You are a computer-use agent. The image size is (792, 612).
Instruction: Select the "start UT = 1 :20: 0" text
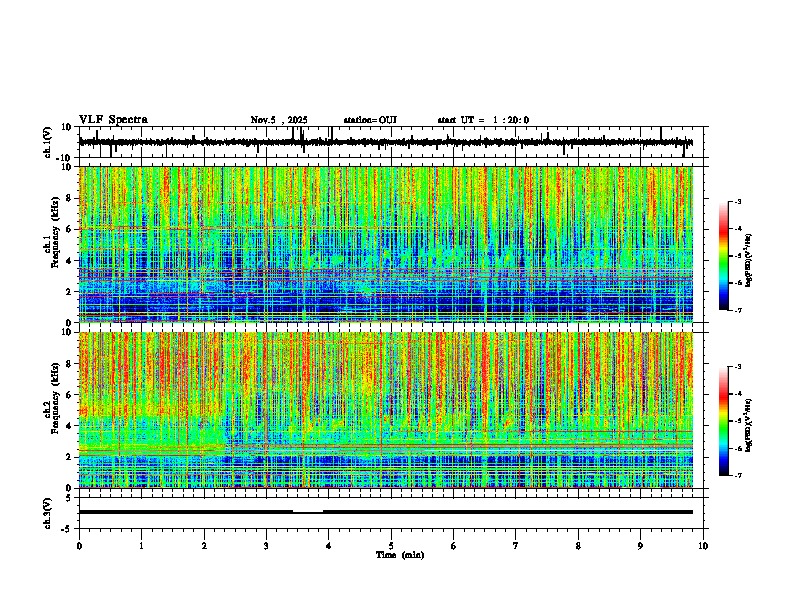483,120
